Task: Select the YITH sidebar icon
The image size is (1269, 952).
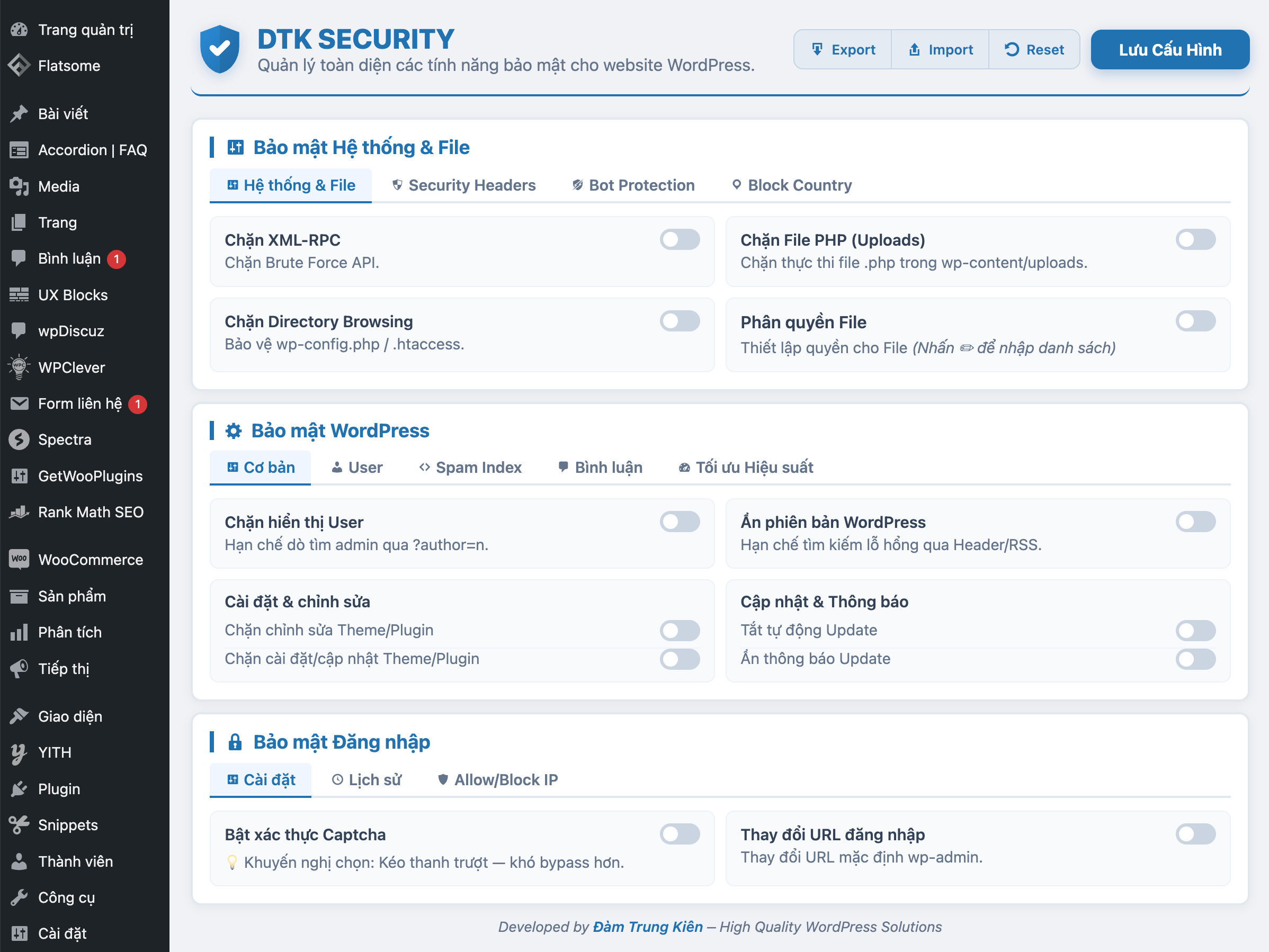Action: tap(19, 752)
